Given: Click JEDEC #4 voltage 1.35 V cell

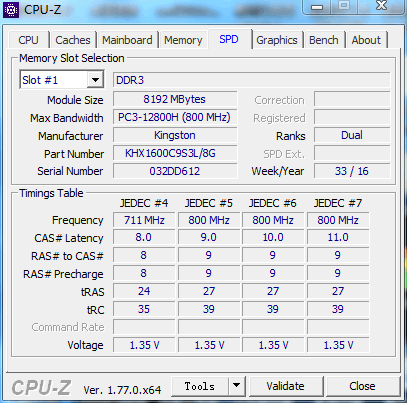Looking at the screenshot, I should click(144, 345).
